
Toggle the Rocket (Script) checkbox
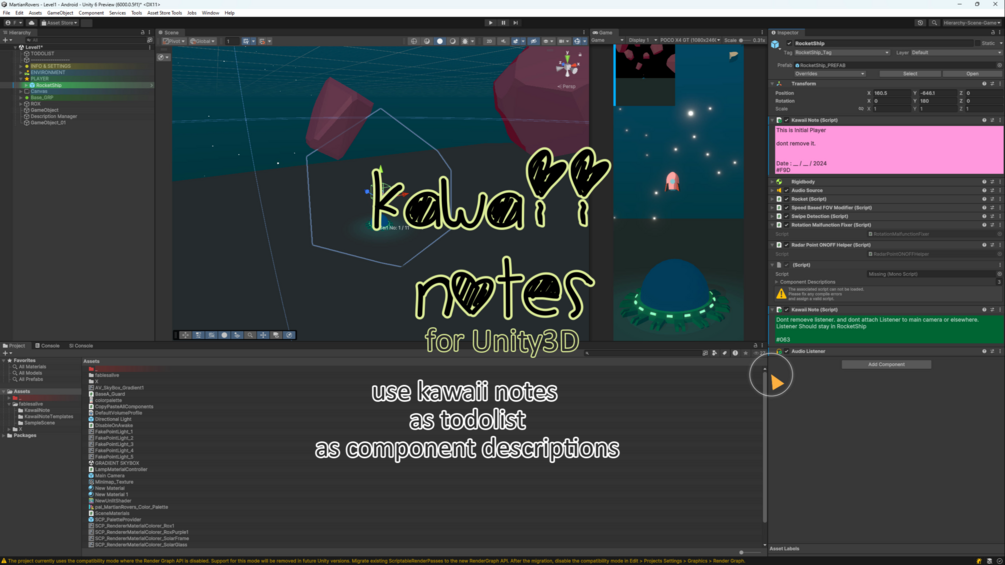787,199
